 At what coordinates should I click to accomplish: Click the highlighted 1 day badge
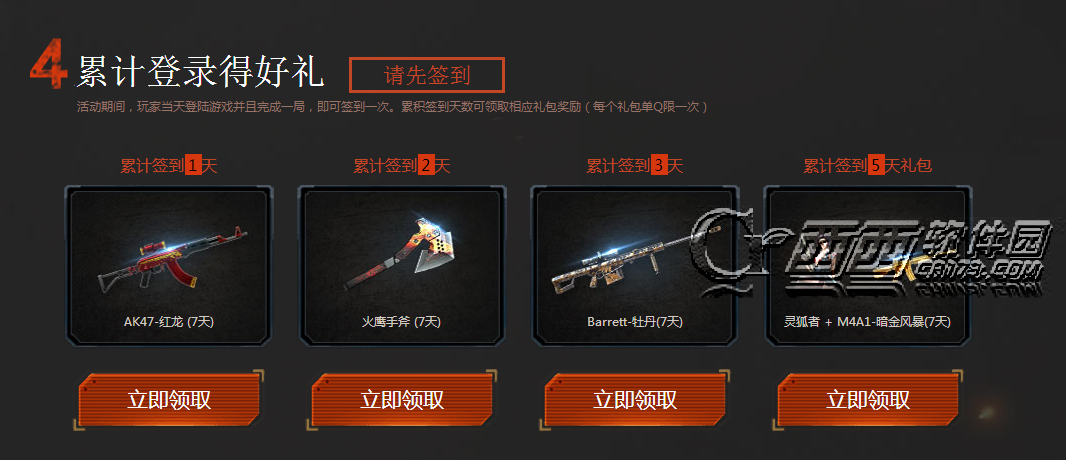click(x=193, y=166)
